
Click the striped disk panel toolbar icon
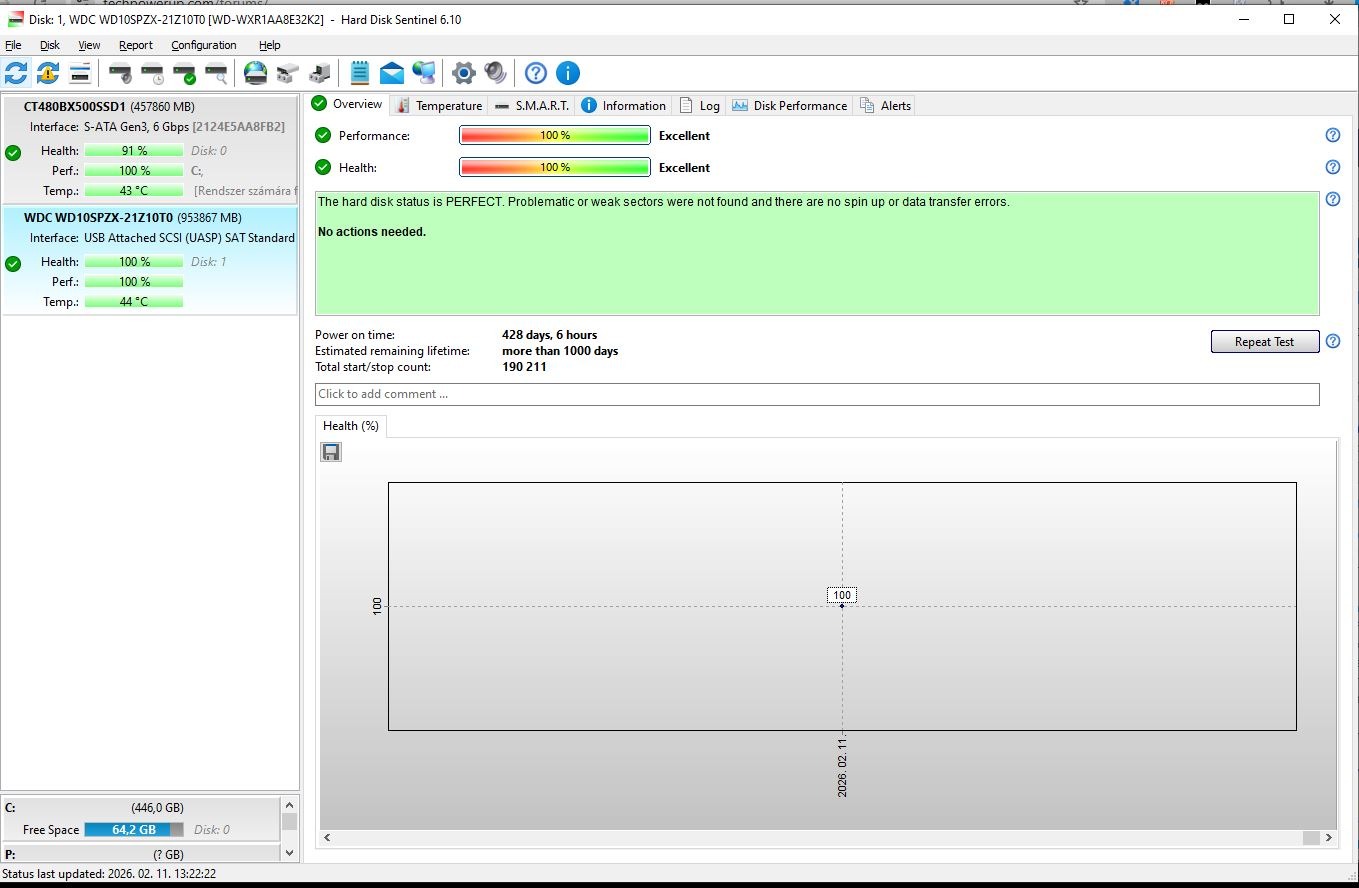[x=80, y=73]
